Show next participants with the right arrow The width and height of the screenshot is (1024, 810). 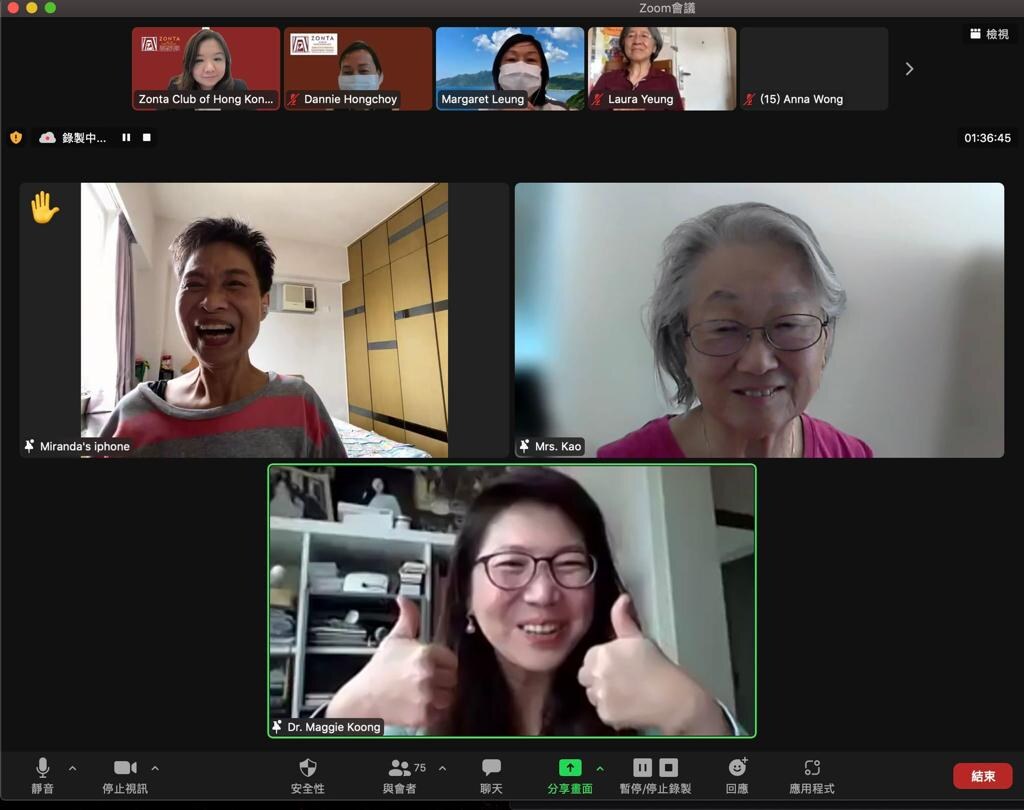tap(909, 69)
